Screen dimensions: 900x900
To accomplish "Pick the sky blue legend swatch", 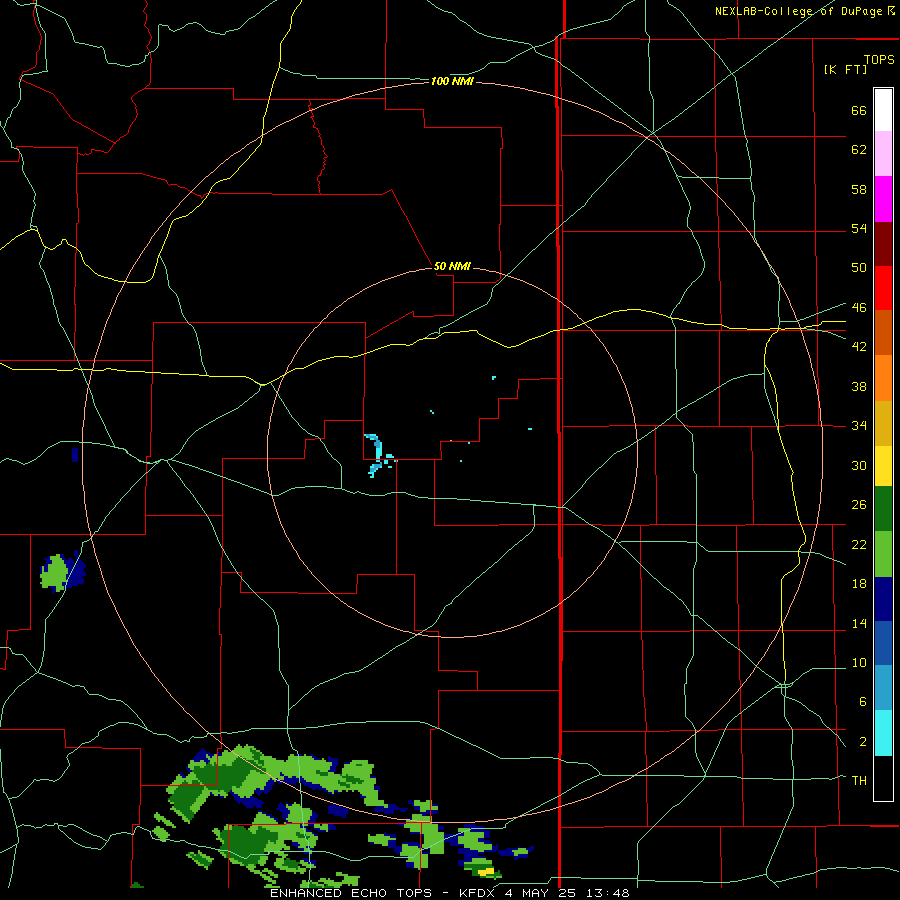I will [x=883, y=688].
